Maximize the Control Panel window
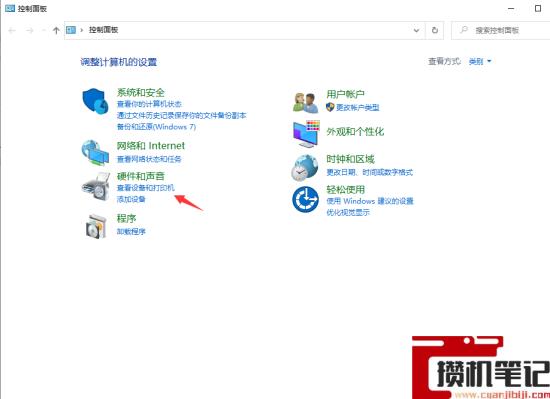550x399 pixels. 537,8
